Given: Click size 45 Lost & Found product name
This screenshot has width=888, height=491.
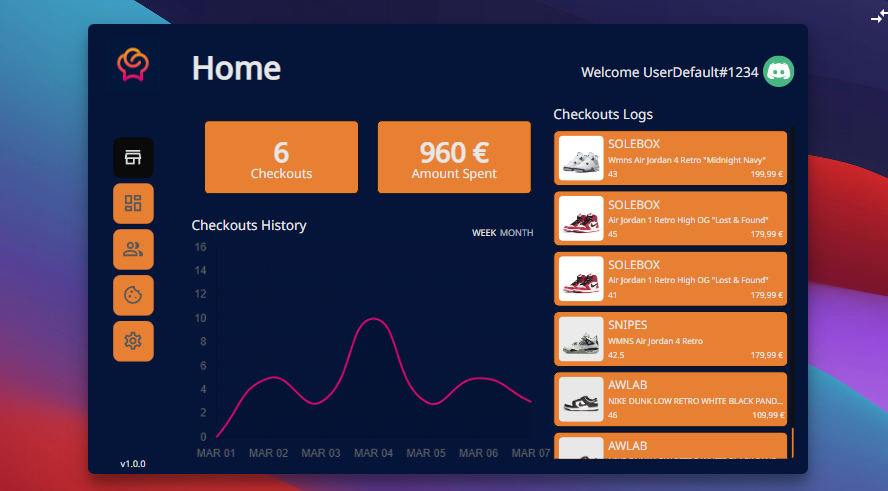Looking at the screenshot, I should (688, 220).
